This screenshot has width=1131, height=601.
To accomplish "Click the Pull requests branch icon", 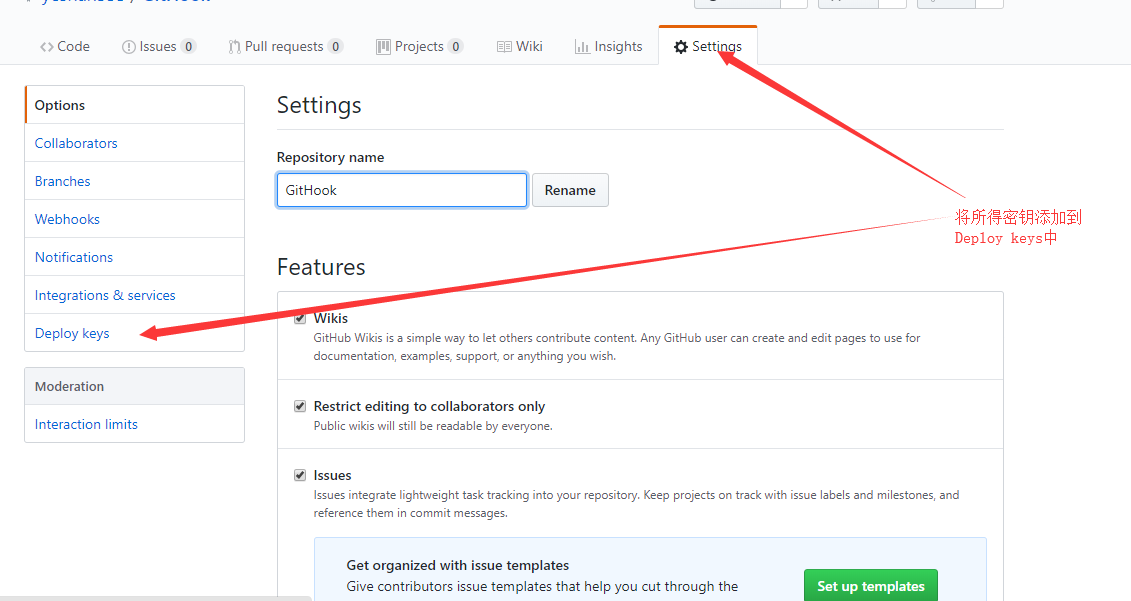I will pyautogui.click(x=234, y=47).
